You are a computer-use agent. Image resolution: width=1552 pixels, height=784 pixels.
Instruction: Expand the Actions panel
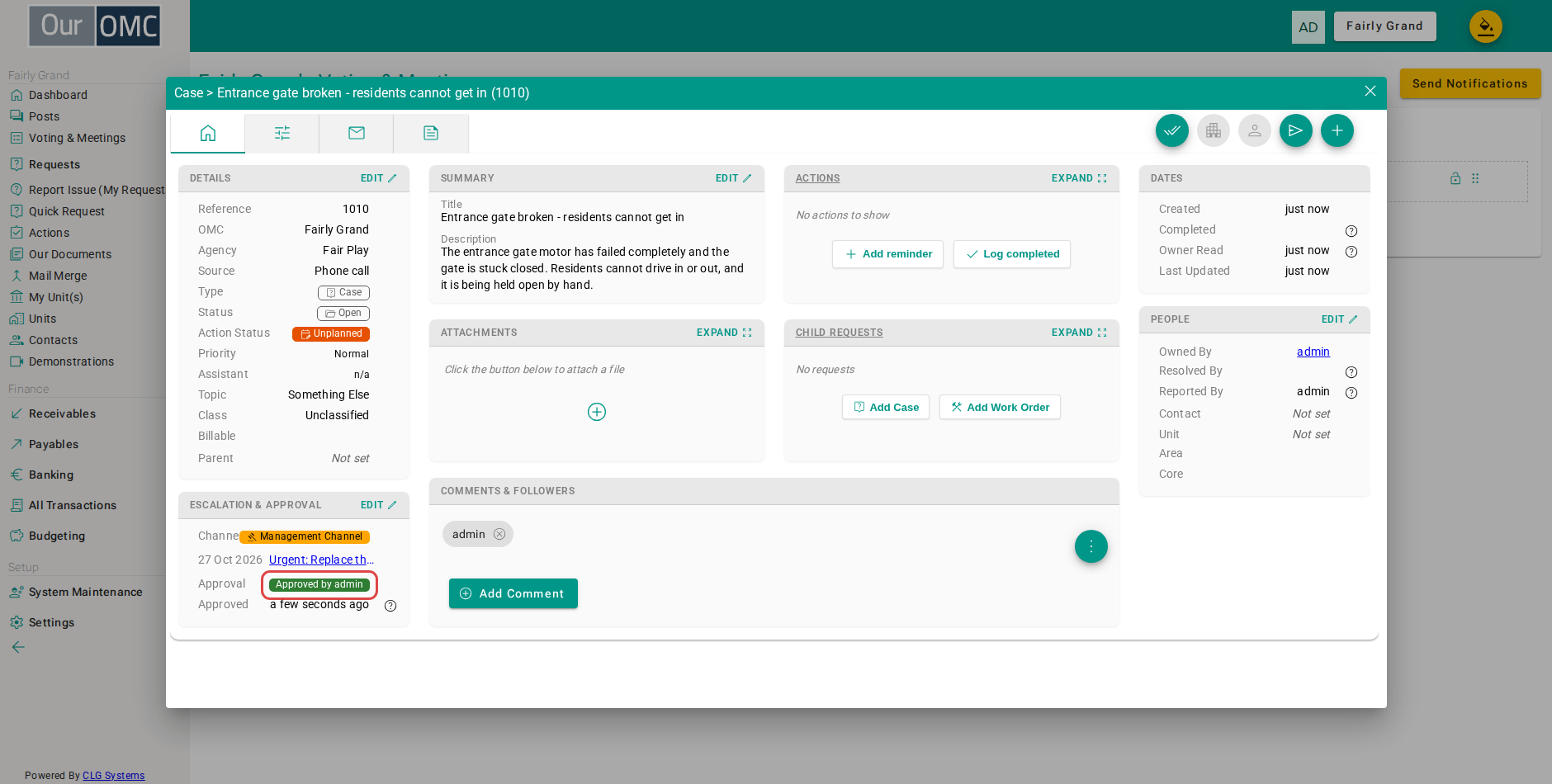point(1079,178)
